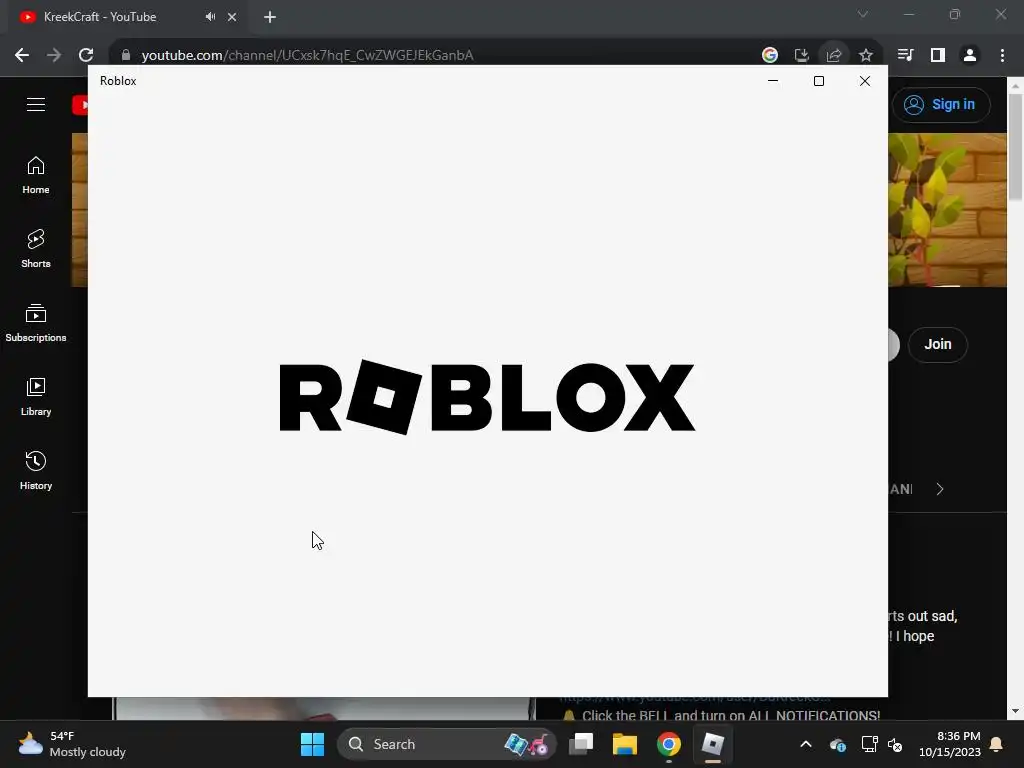This screenshot has height=768, width=1024.
Task: Click the Sign in button on YouTube
Action: pyautogui.click(x=941, y=104)
